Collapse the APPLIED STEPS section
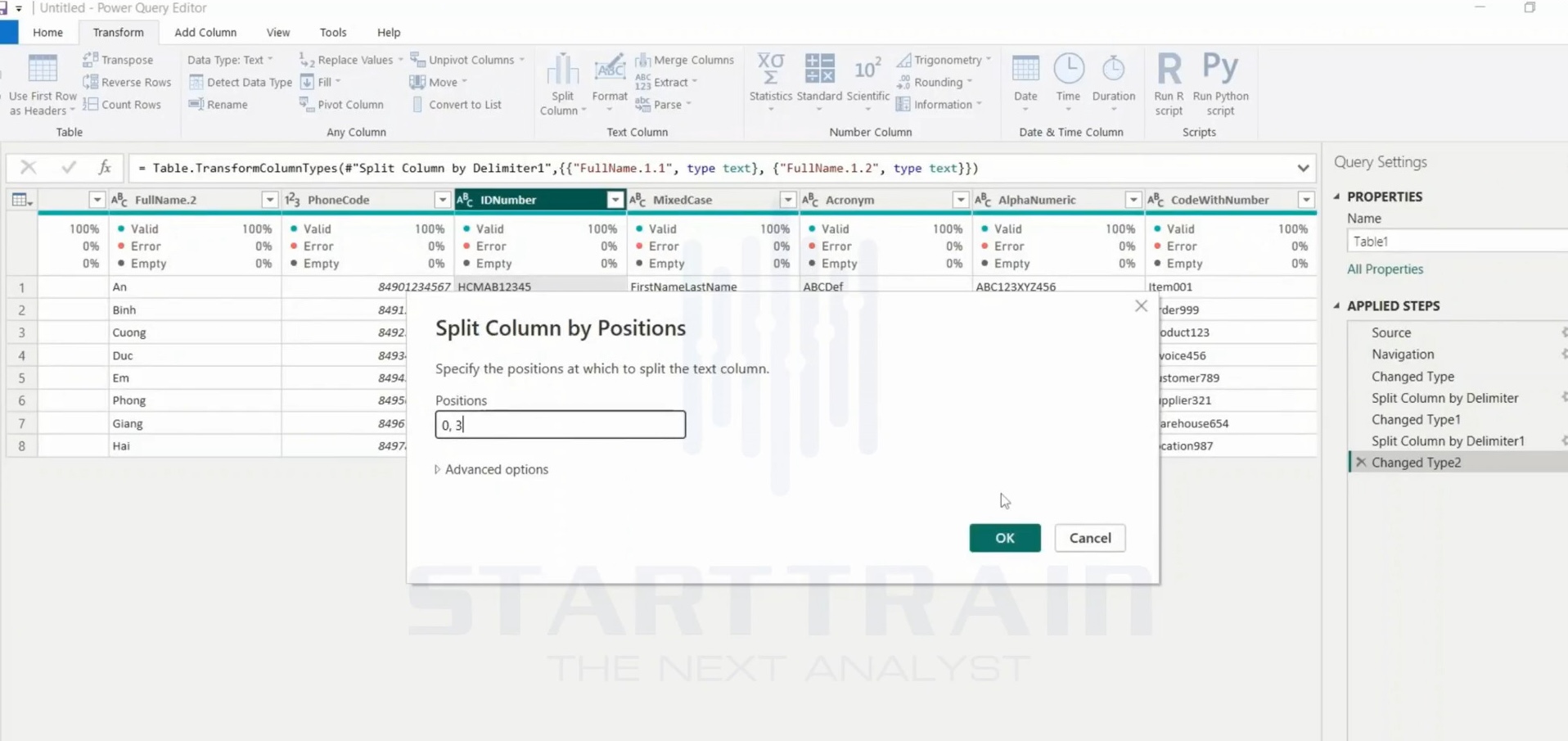1568x741 pixels. click(1337, 305)
